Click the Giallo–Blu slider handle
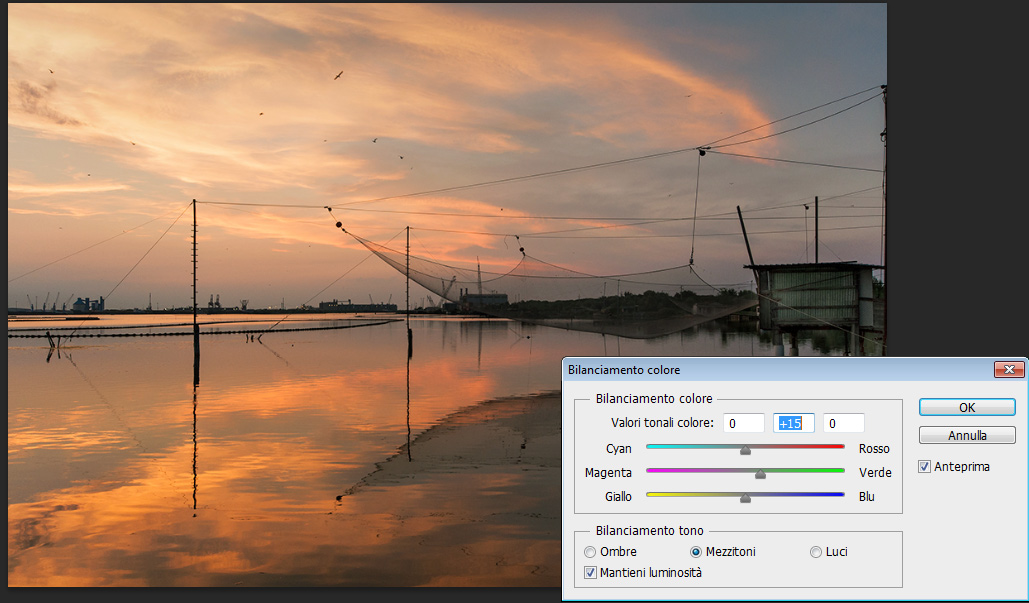 tap(745, 497)
